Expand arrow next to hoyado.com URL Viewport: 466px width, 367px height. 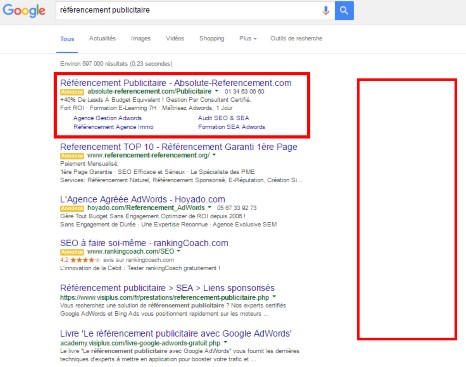point(209,207)
